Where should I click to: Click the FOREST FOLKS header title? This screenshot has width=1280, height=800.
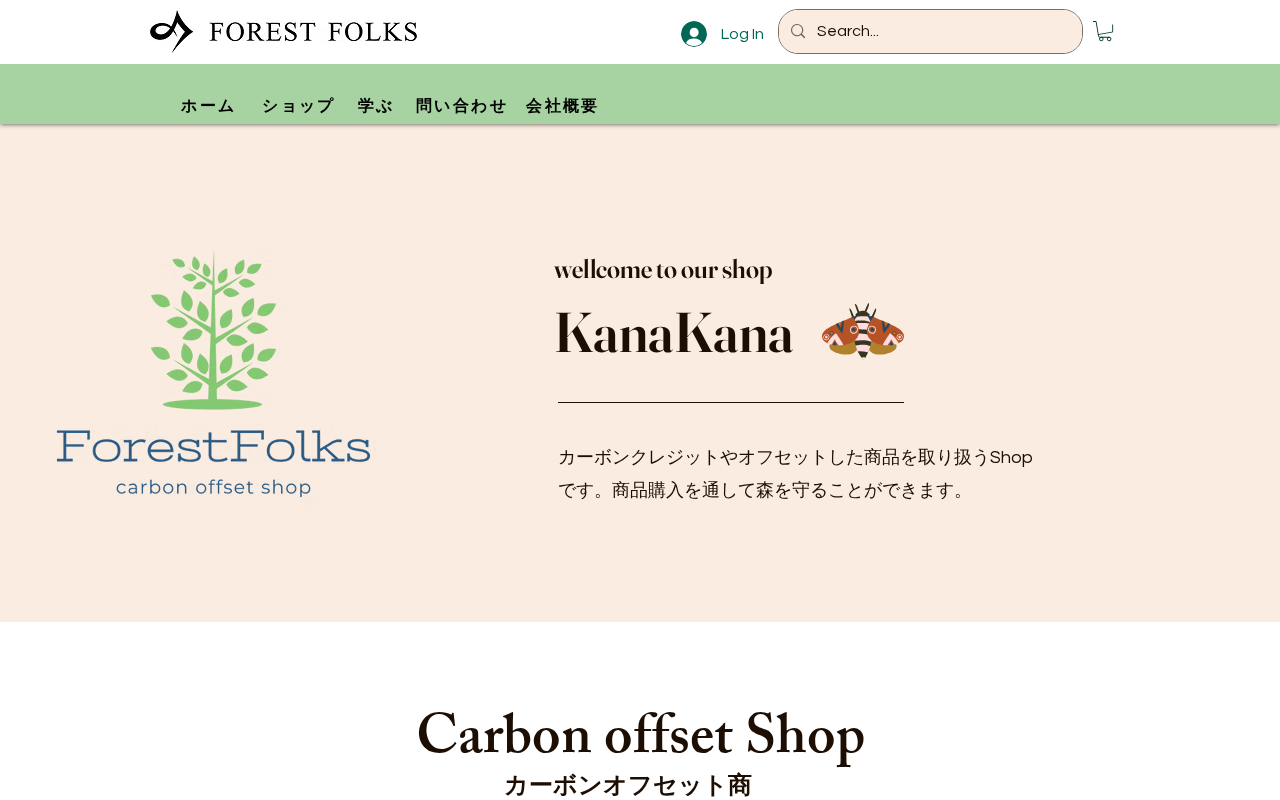coord(313,31)
